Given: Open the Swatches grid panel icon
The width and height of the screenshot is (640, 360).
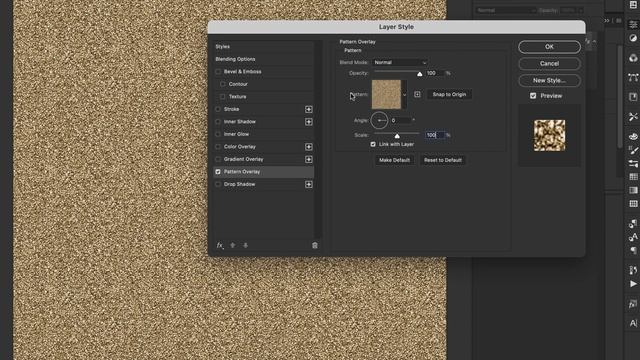Looking at the screenshot, I should pyautogui.click(x=633, y=177).
